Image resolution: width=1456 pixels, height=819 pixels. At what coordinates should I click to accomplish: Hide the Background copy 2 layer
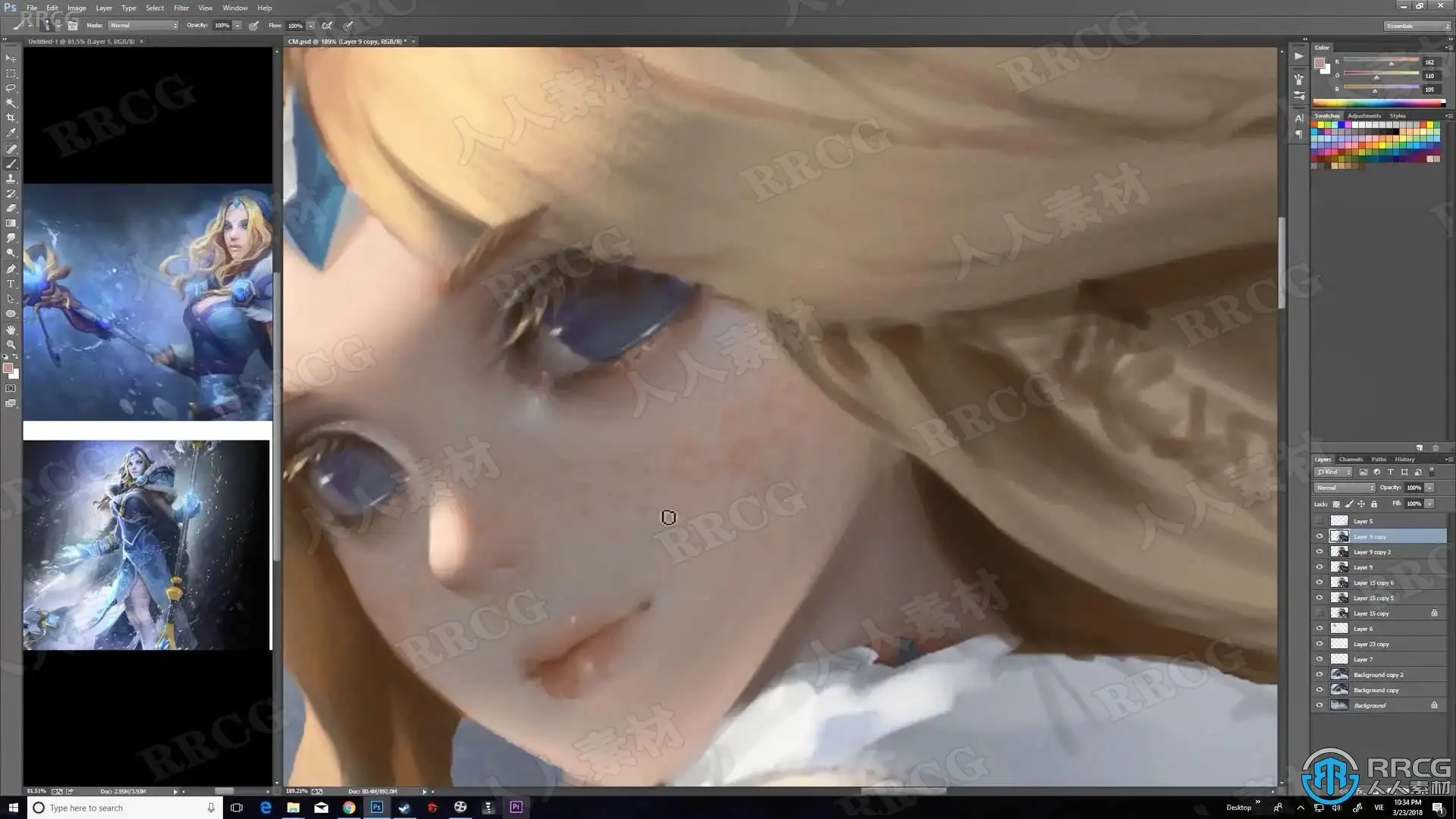pyautogui.click(x=1319, y=674)
